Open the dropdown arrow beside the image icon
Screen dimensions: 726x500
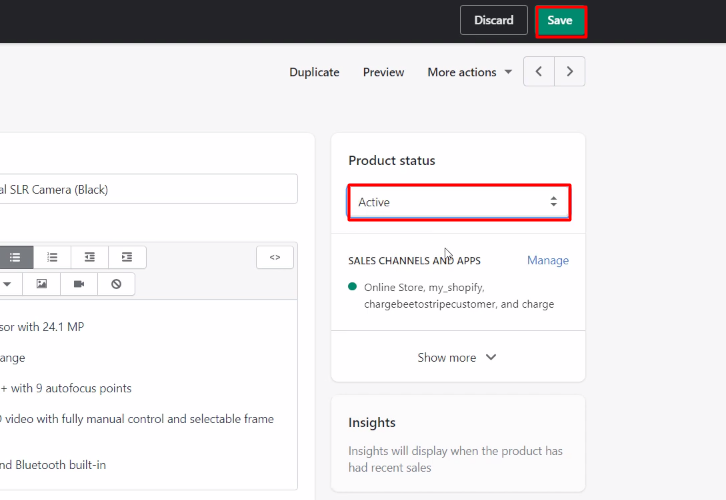[x=8, y=284]
